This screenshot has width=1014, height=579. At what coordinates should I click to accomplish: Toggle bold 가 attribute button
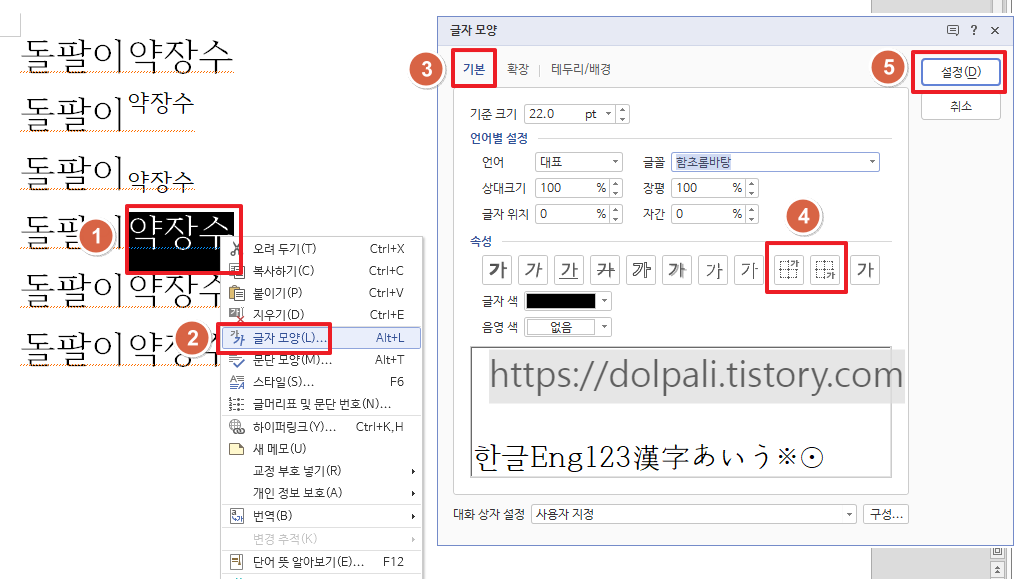[497, 270]
